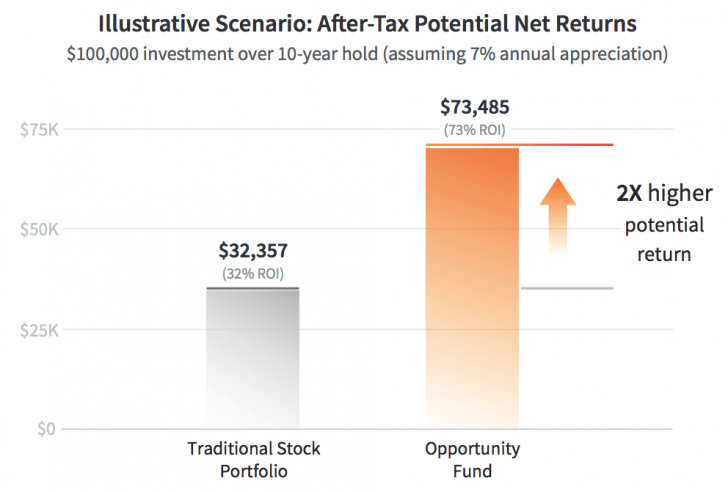728x492 pixels.
Task: Select the $73,485 value label
Action: pyautogui.click(x=474, y=108)
